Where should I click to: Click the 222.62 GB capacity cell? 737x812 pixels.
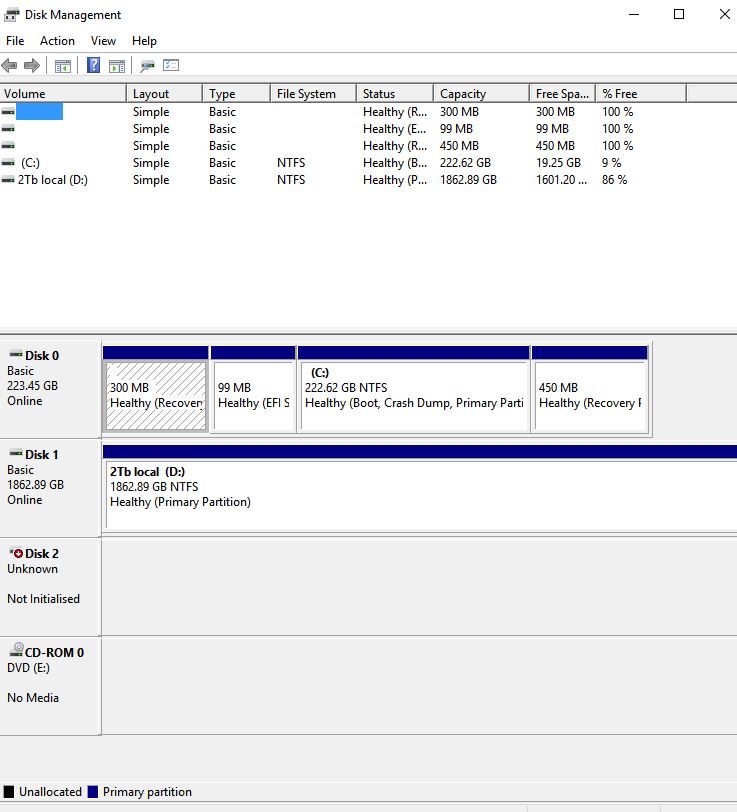[465, 163]
